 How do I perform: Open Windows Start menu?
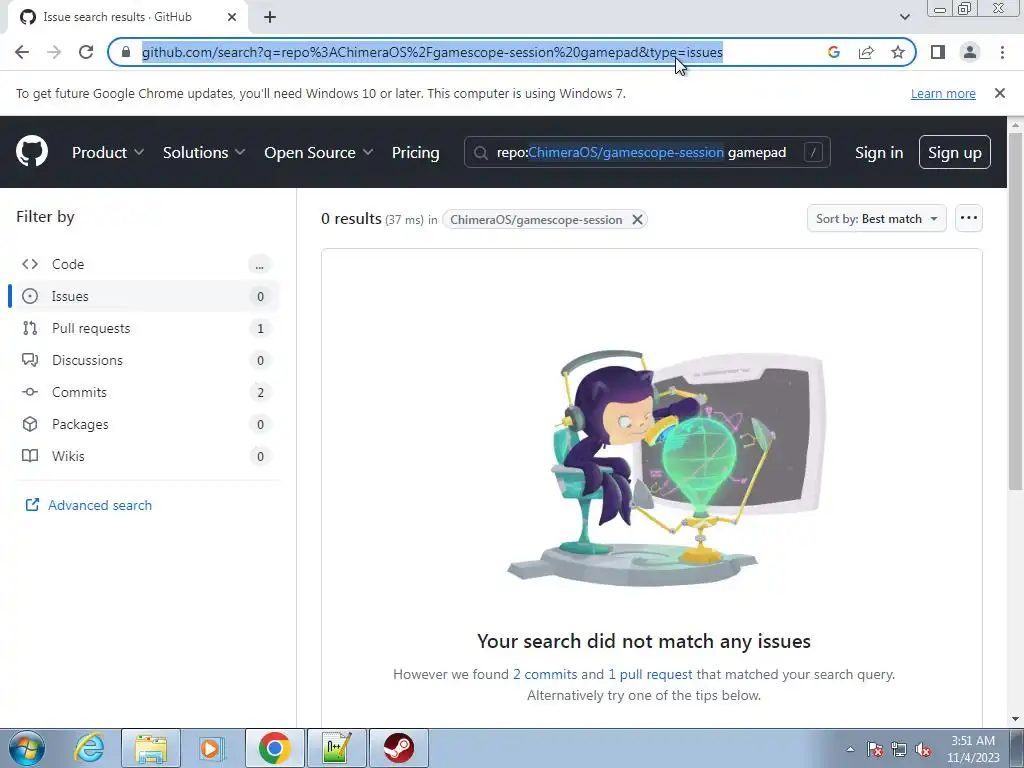point(26,748)
